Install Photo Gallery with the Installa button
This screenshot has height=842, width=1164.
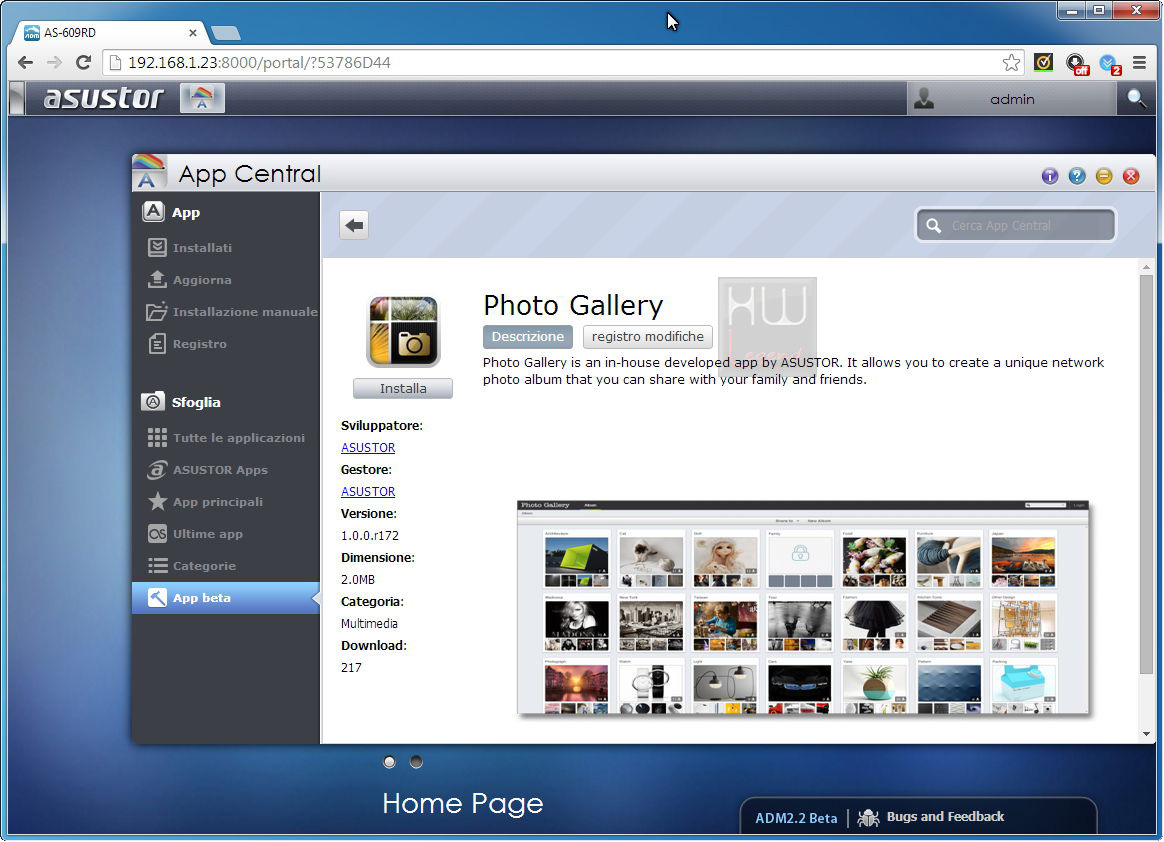click(403, 388)
